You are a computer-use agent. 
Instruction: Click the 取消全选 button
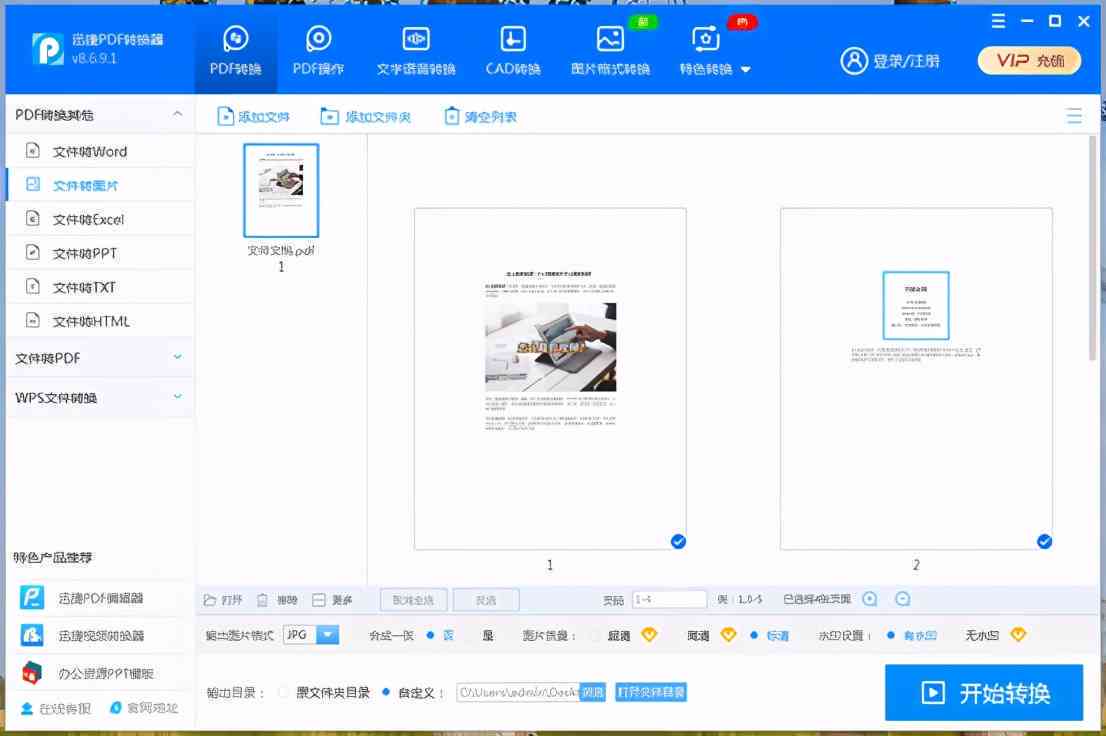[x=413, y=600]
